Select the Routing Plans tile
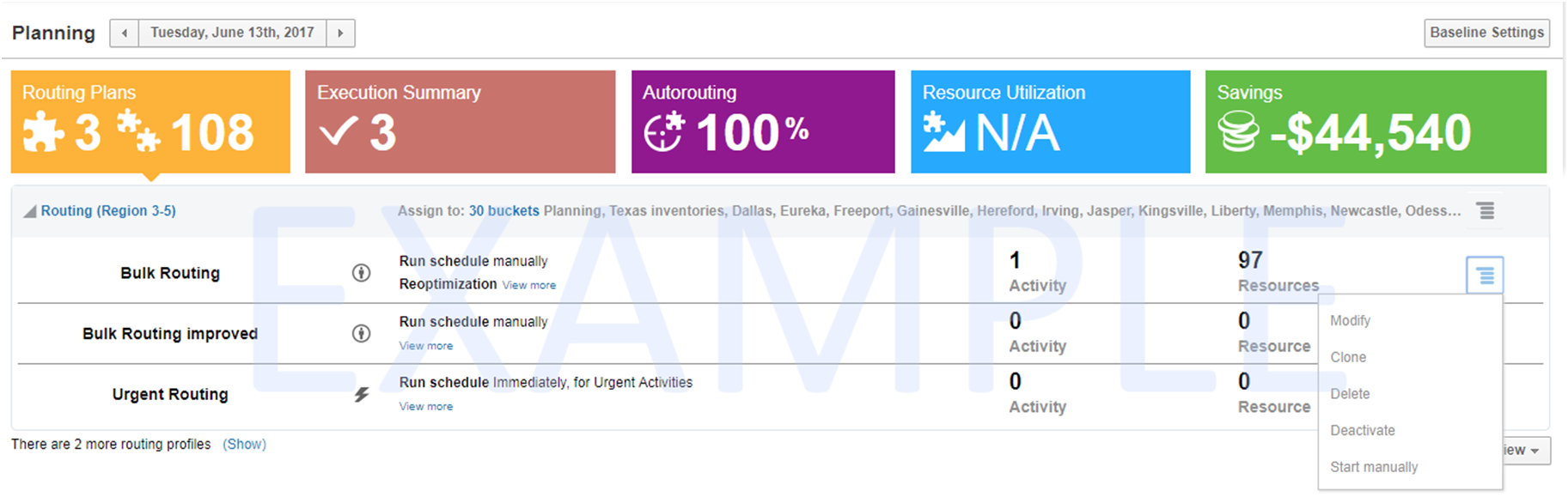This screenshot has height=497, width=1568. coord(150,122)
